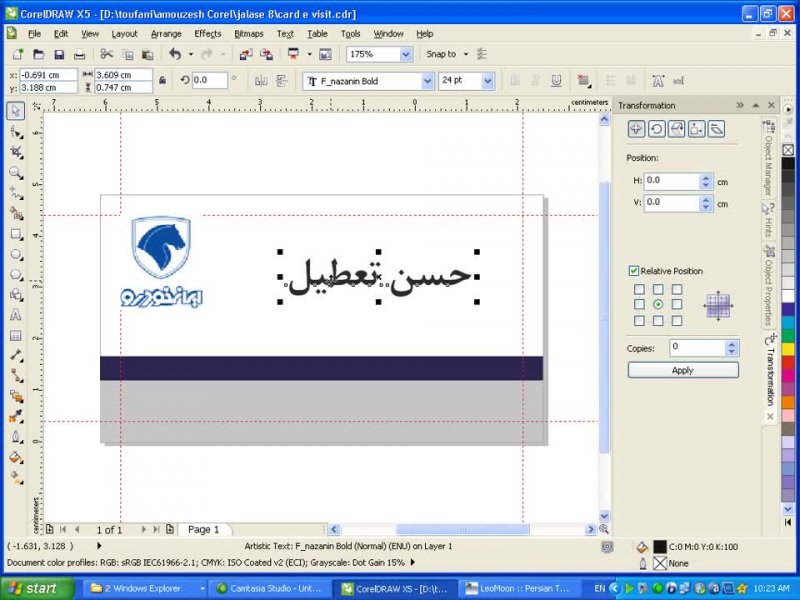The height and width of the screenshot is (600, 800).
Task: Select the center anchor radio button
Action: (657, 304)
